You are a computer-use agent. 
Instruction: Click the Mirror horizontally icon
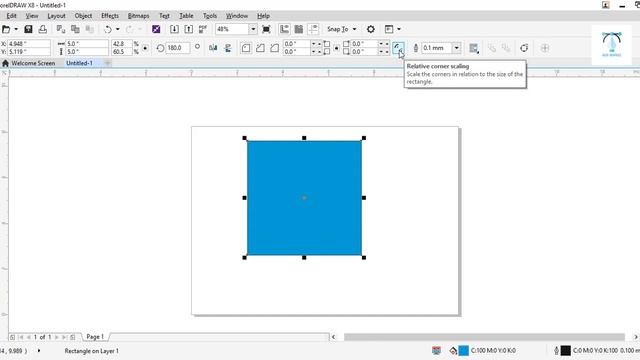(213, 48)
